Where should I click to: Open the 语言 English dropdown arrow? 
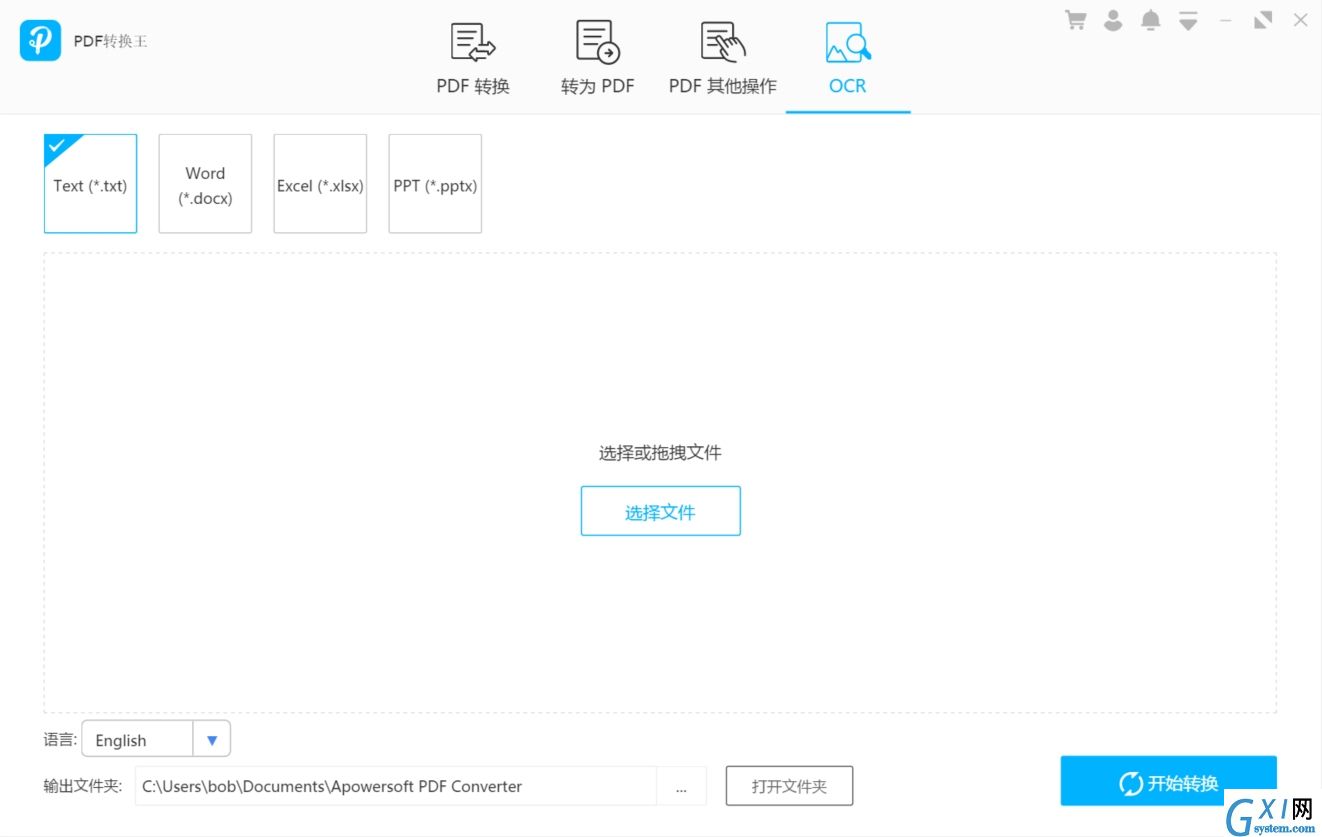point(212,739)
